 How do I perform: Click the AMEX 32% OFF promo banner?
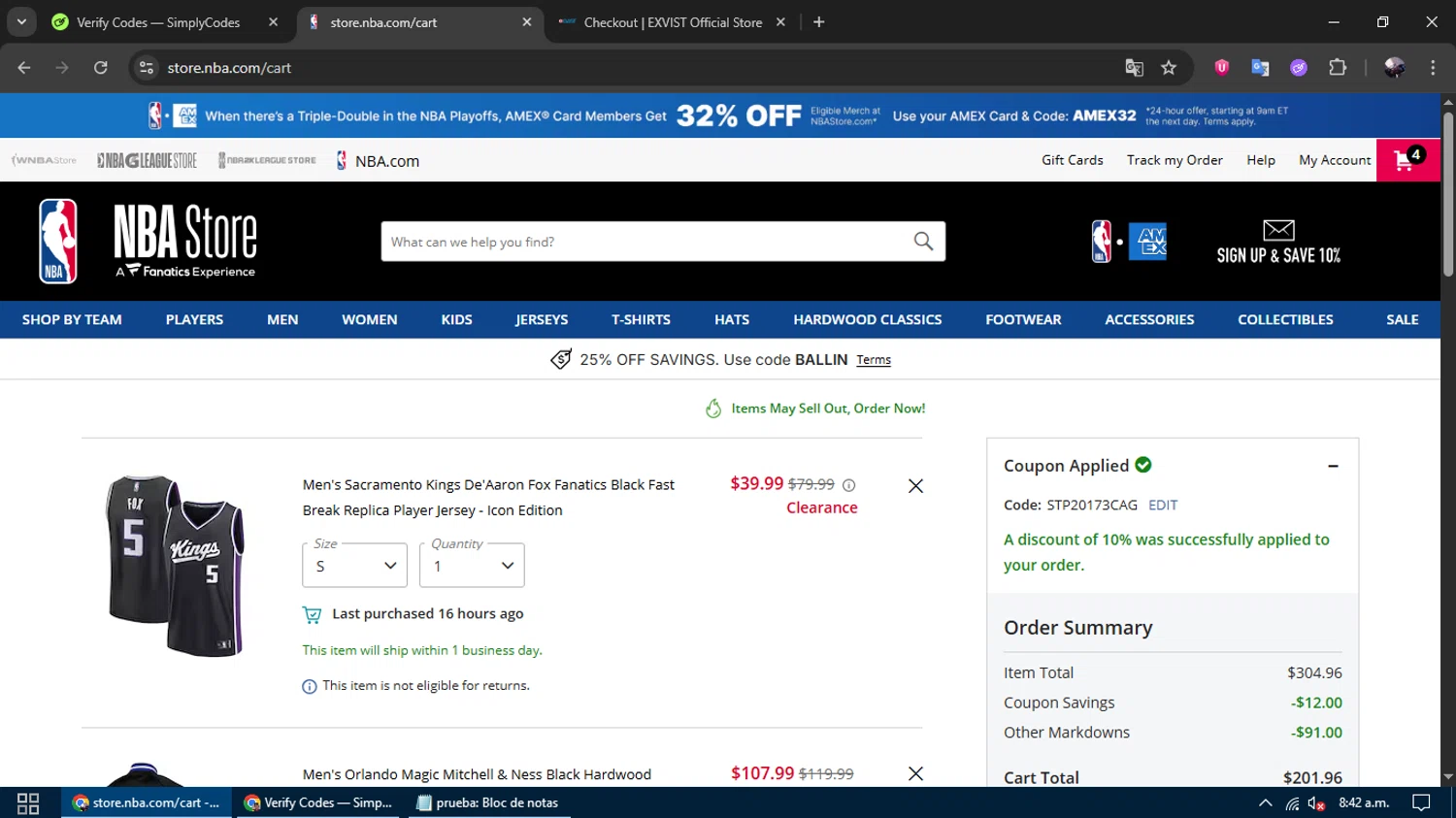tap(719, 115)
